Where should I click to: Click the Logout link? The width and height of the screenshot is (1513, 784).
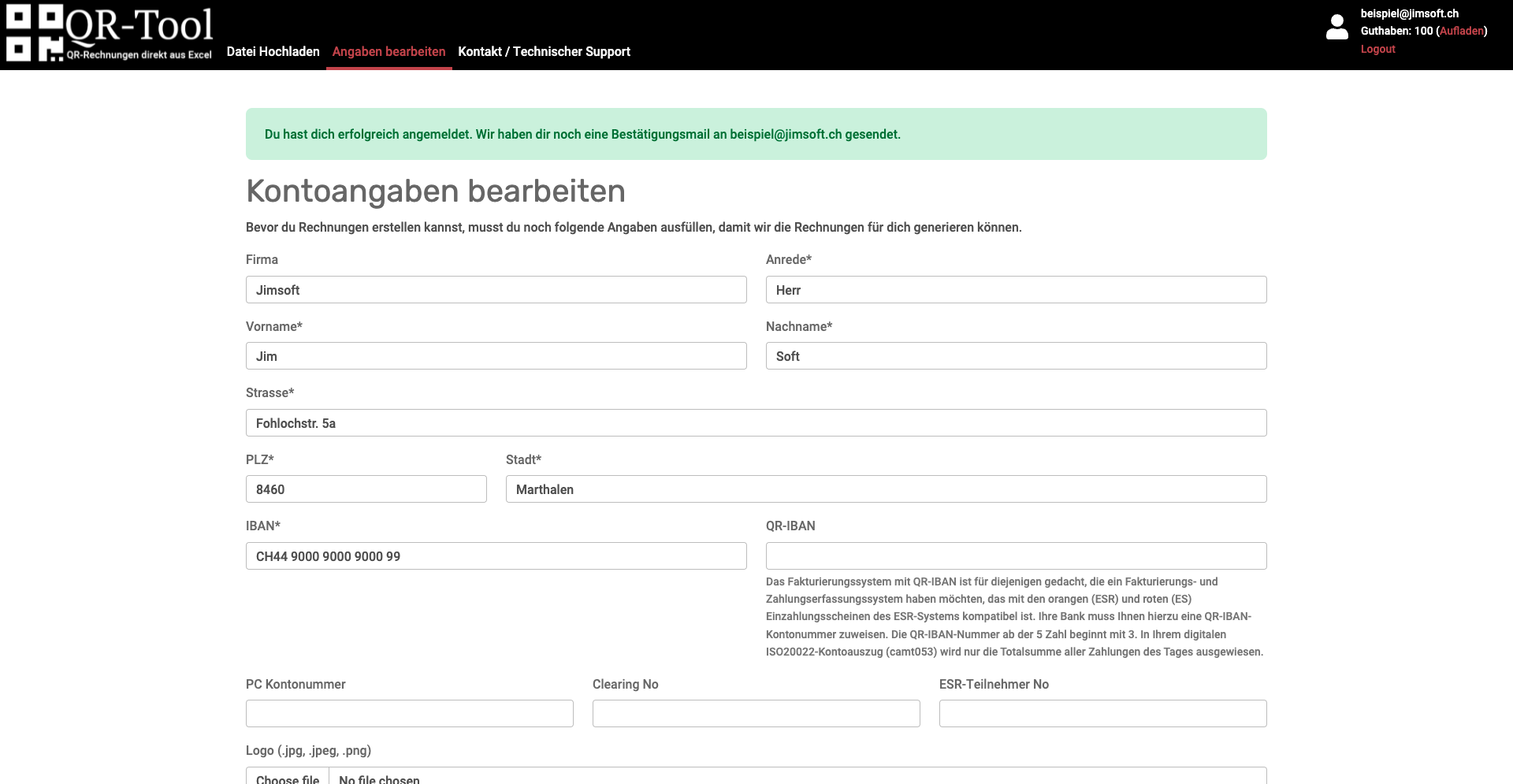point(1377,49)
